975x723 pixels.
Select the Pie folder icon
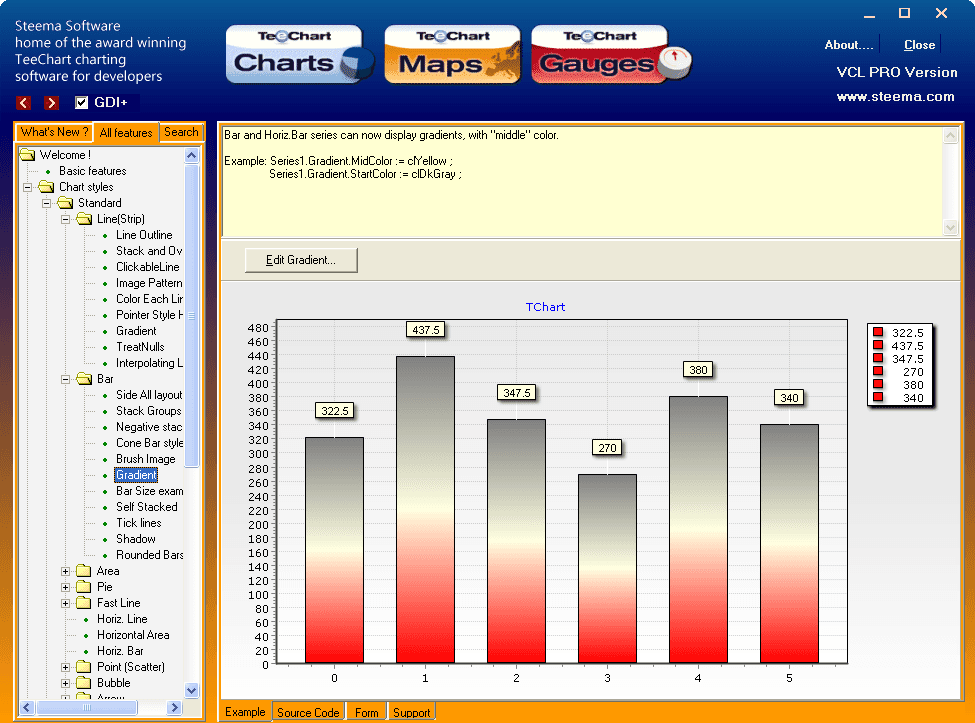point(84,587)
